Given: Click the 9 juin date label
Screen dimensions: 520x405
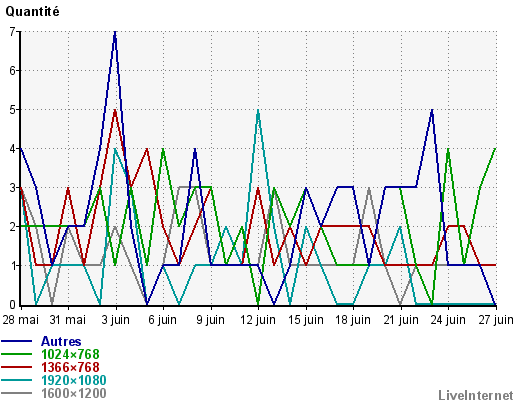Looking at the screenshot, I should tap(210, 320).
